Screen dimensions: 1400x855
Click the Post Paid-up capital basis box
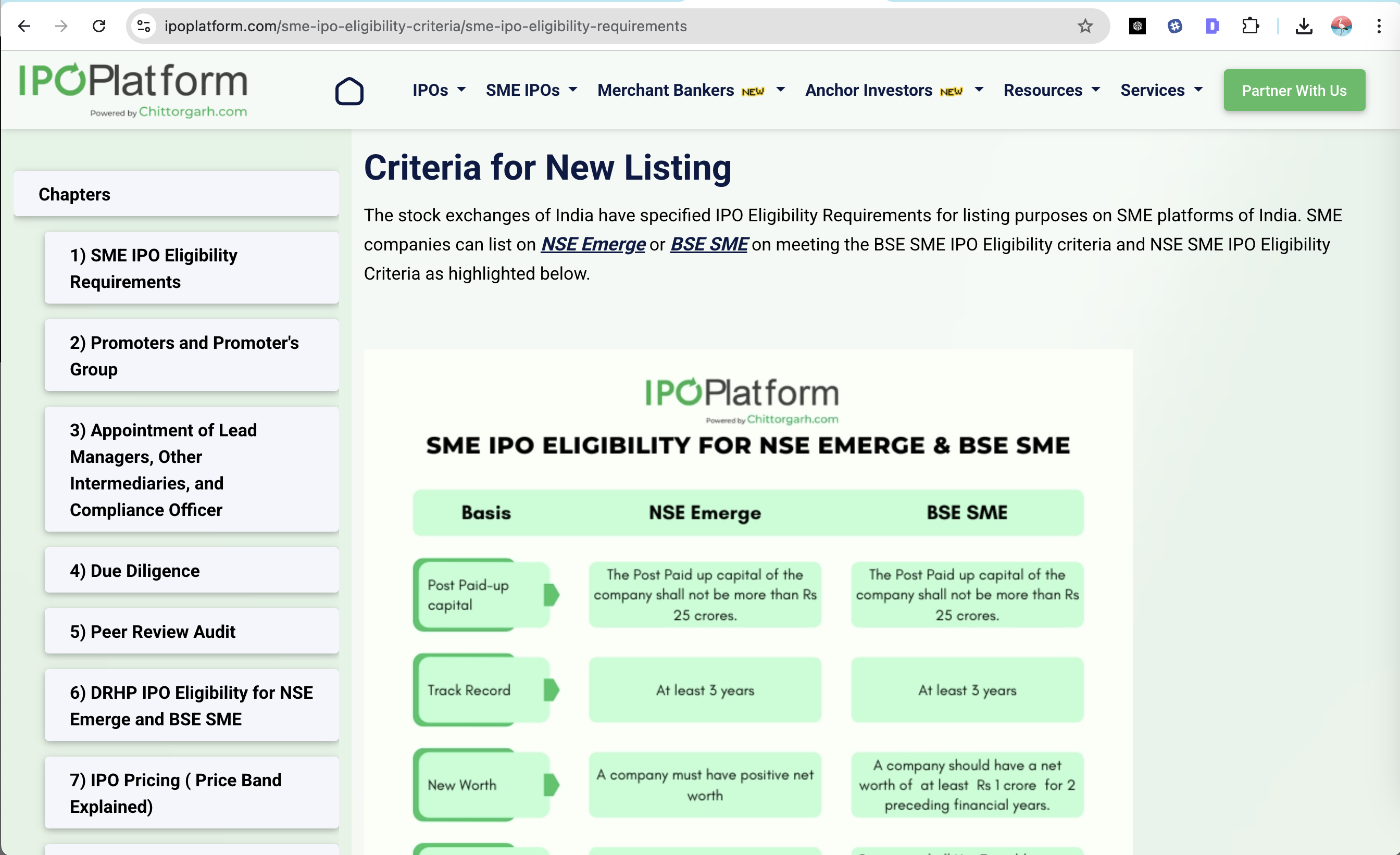[485, 595]
